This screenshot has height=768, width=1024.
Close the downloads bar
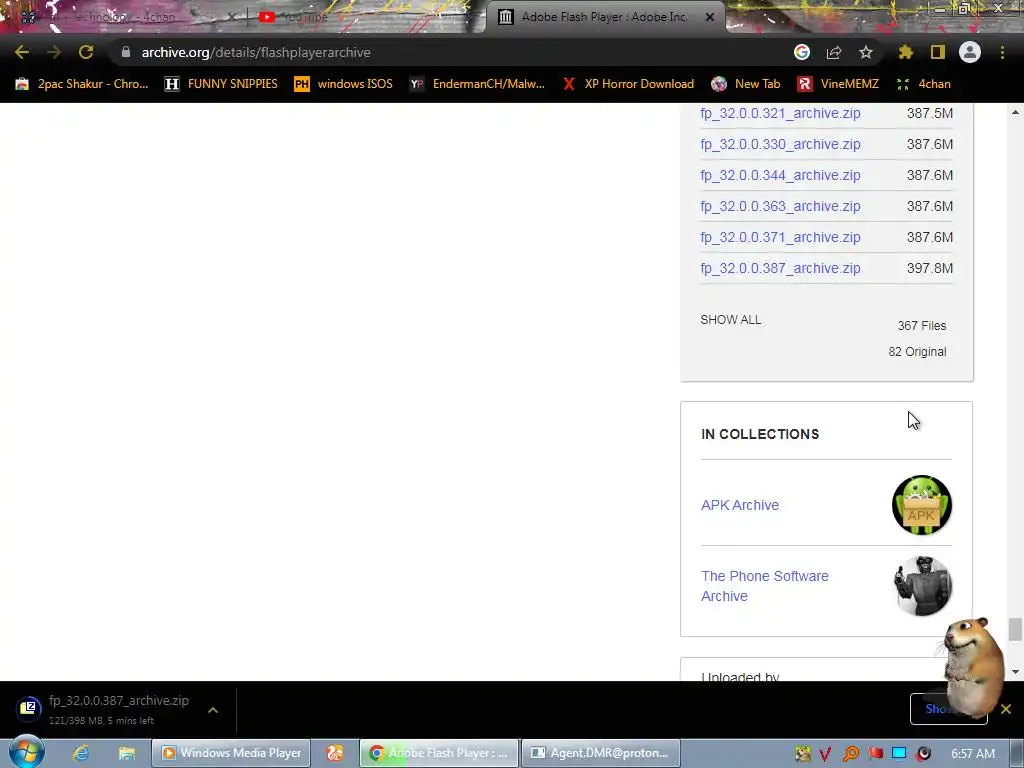point(1006,709)
